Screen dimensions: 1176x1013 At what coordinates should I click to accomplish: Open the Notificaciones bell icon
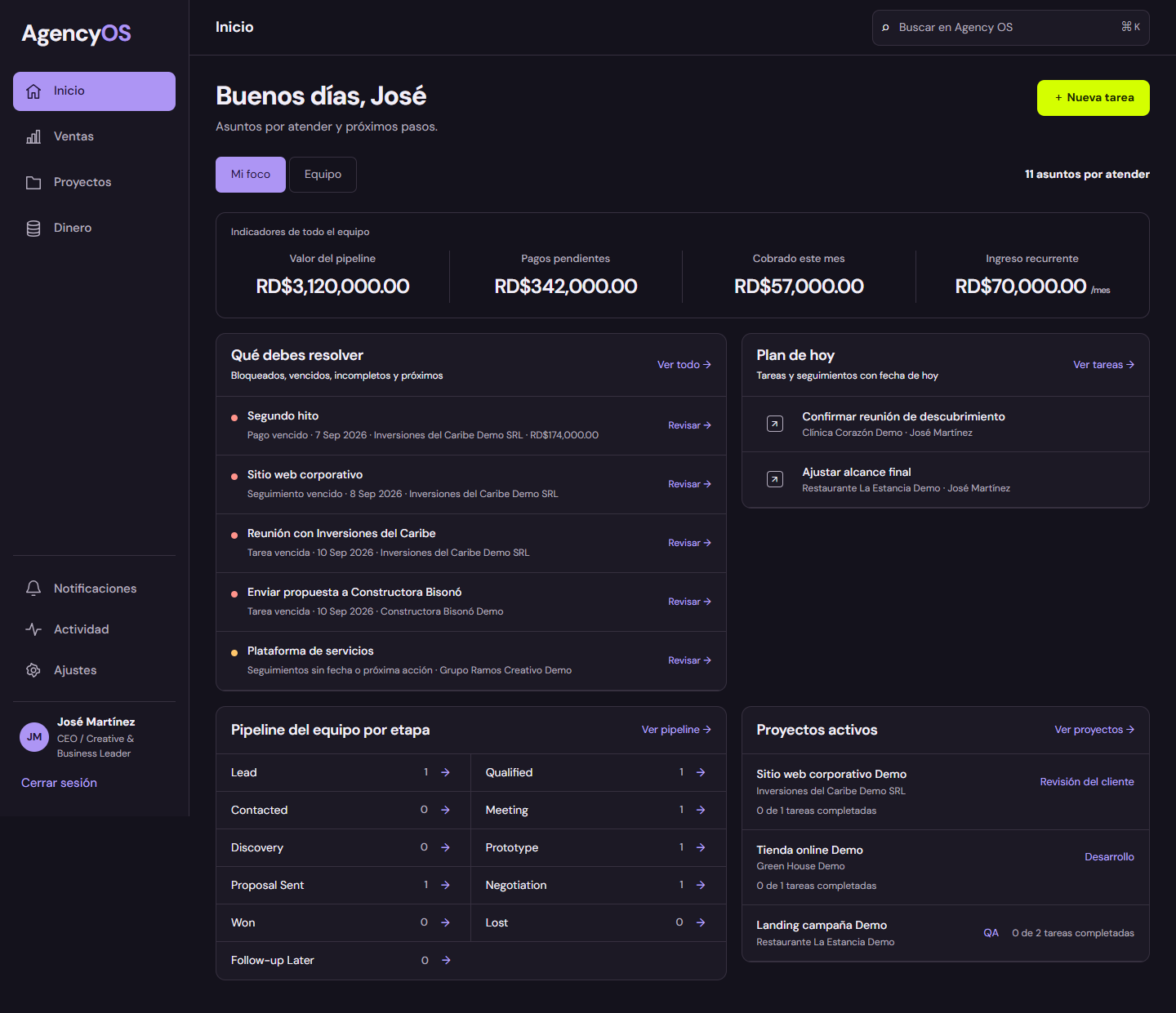pyautogui.click(x=33, y=589)
